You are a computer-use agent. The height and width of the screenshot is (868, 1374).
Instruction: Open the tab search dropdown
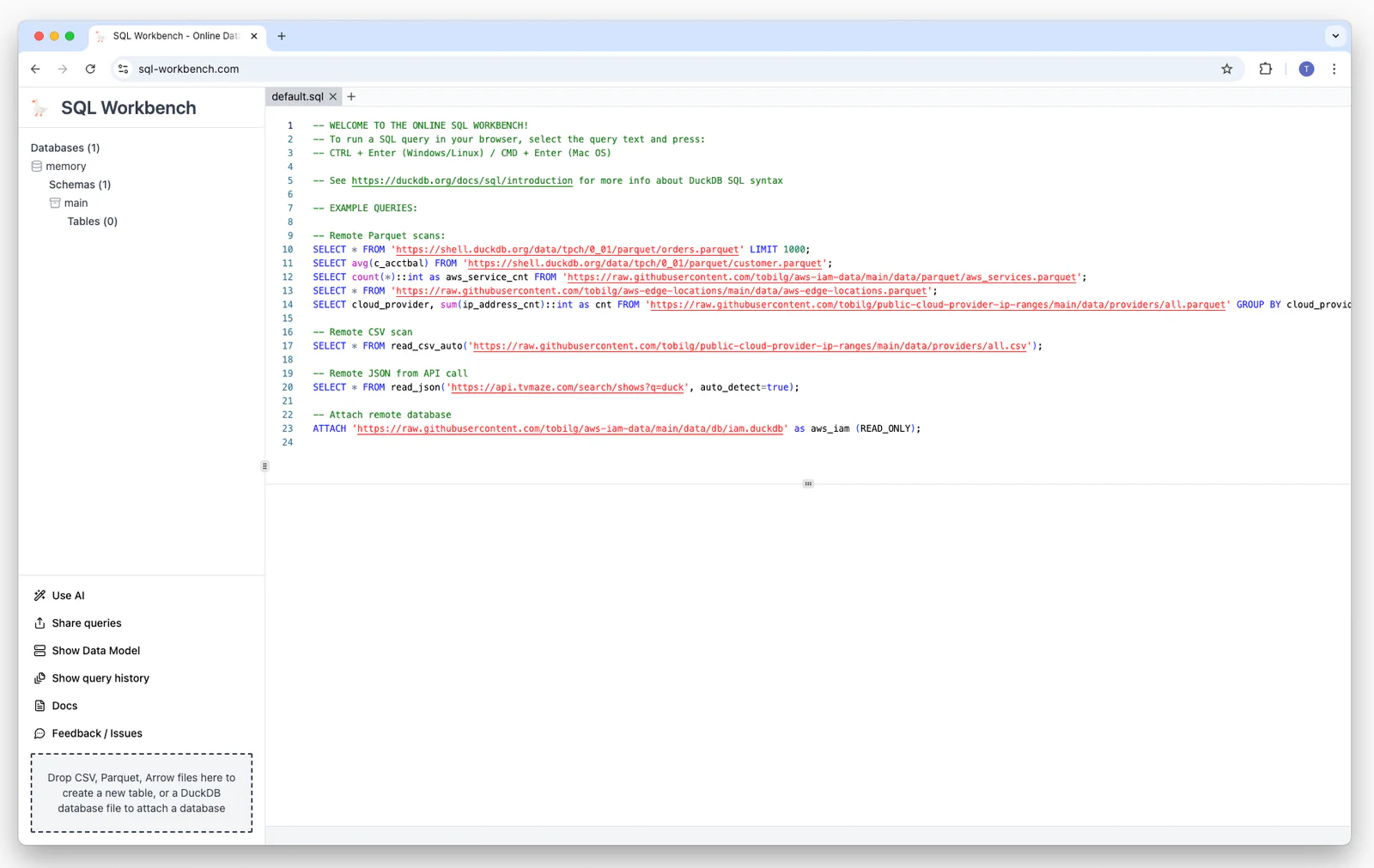pyautogui.click(x=1335, y=36)
